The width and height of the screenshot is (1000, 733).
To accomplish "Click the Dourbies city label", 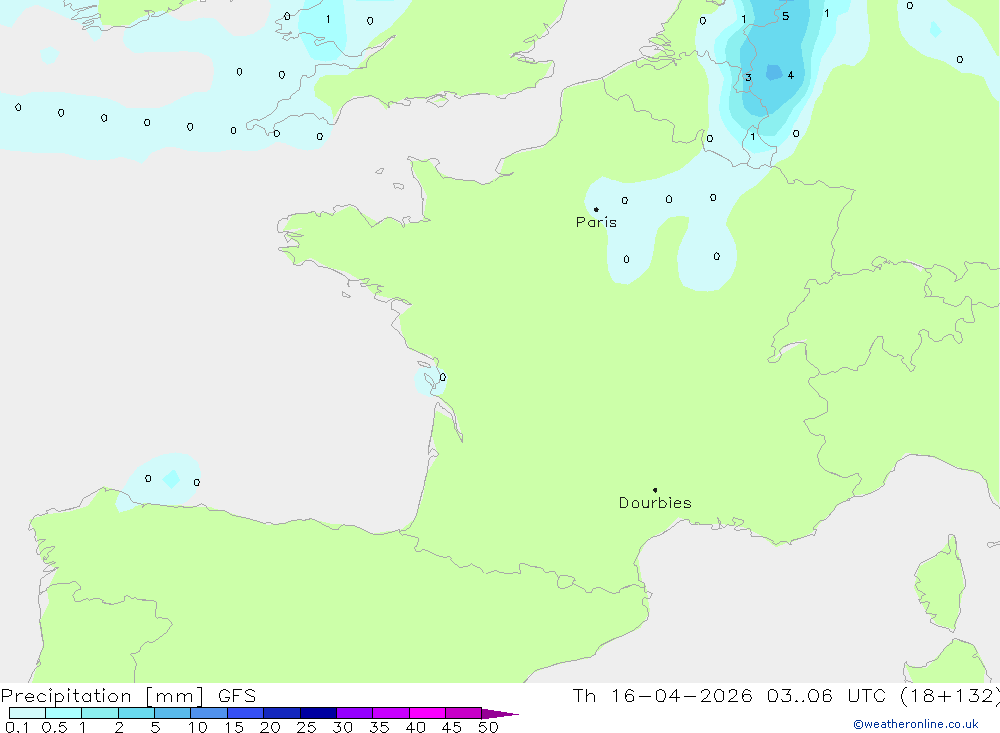I will (x=655, y=503).
